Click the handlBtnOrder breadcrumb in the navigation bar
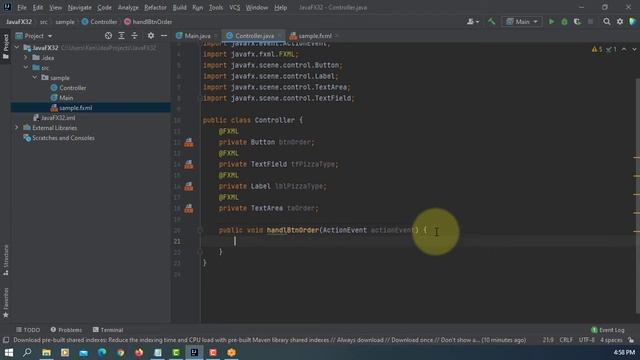Image resolution: width=640 pixels, height=360 pixels. (148, 22)
